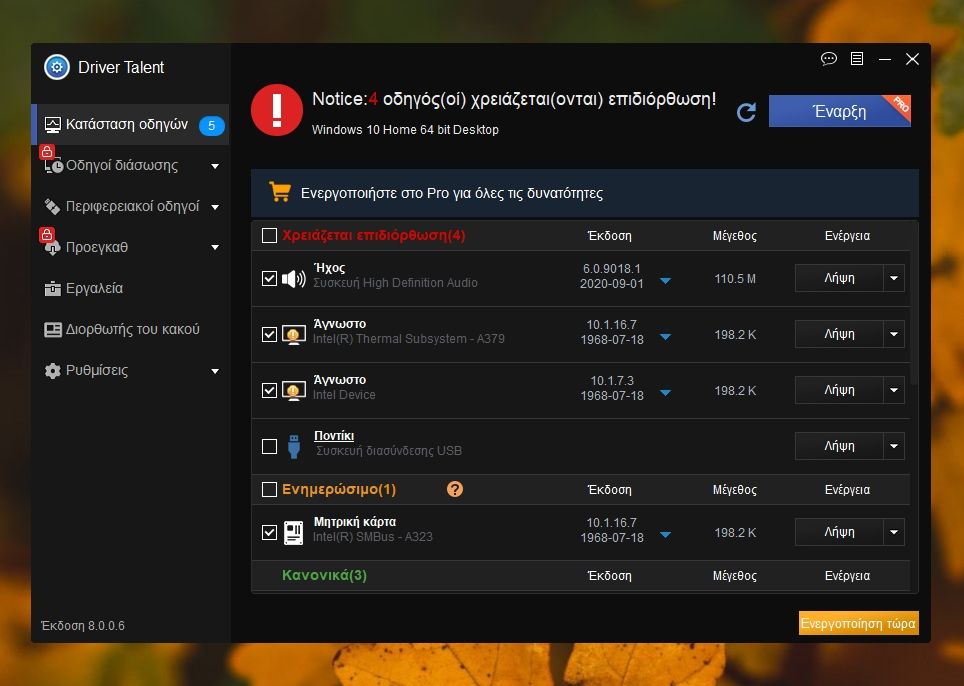The image size is (964, 686).
Task: Click the refresh scan icon
Action: click(x=746, y=112)
